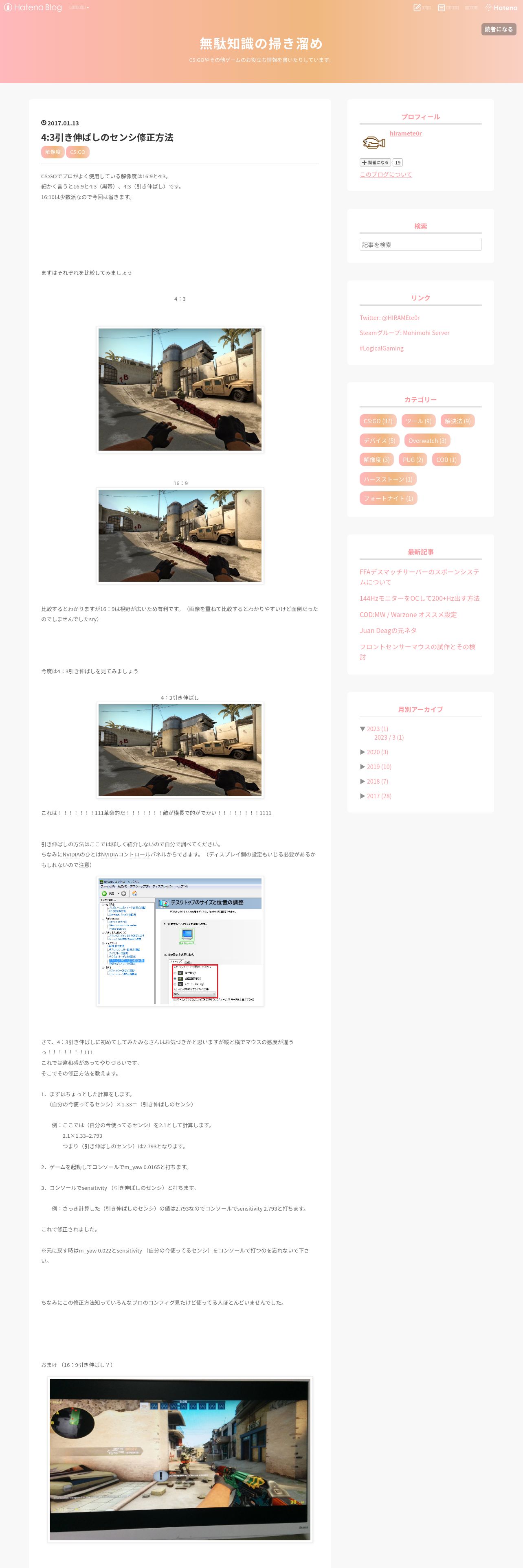This screenshot has width=523, height=1568.
Task: Select the COD (1) category
Action: click(x=446, y=460)
